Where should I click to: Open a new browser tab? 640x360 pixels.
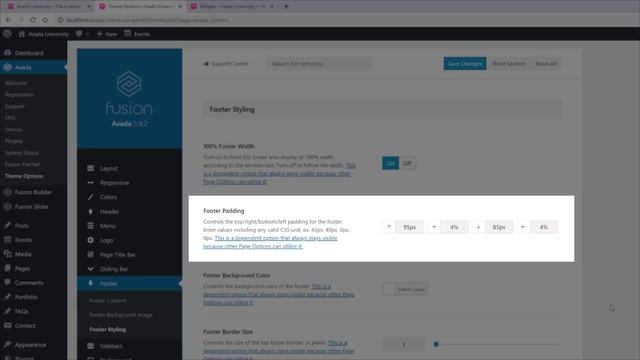286,6
